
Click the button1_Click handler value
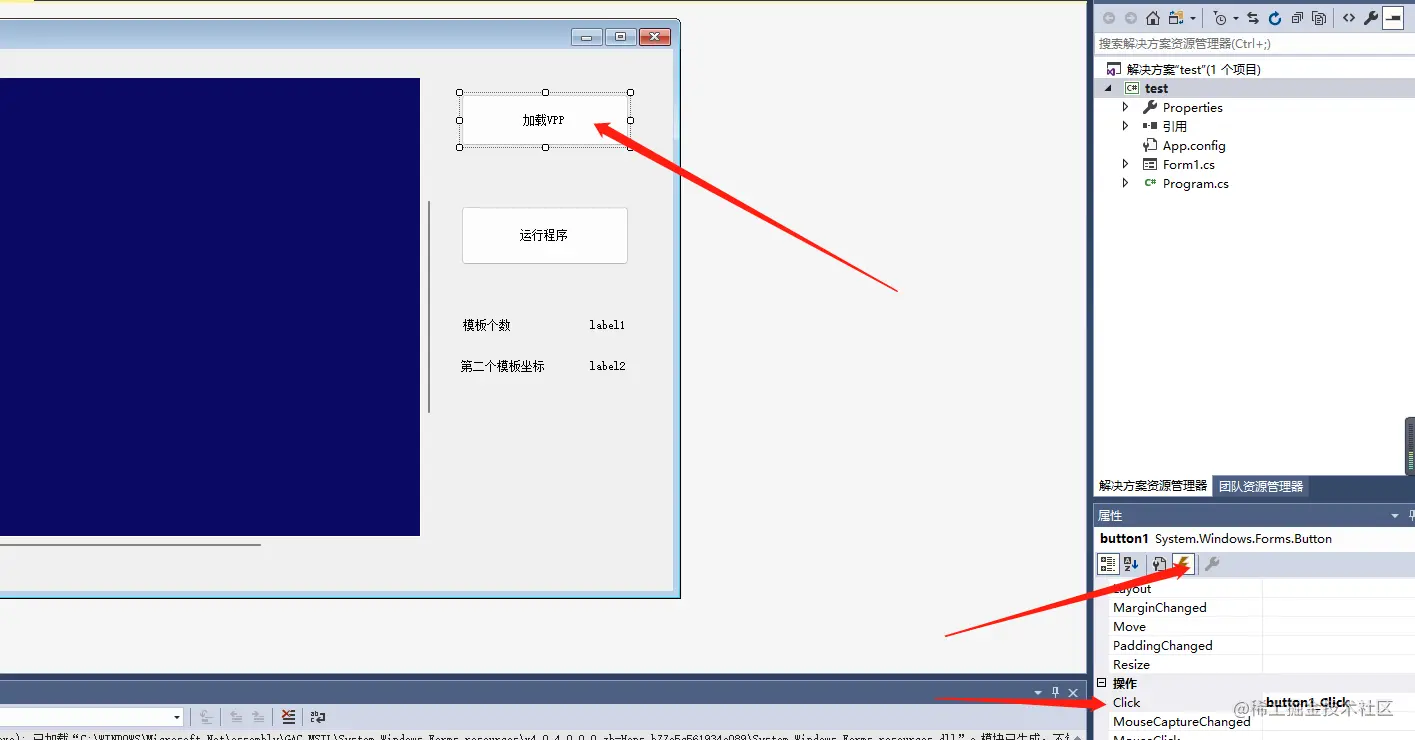[x=1308, y=703]
